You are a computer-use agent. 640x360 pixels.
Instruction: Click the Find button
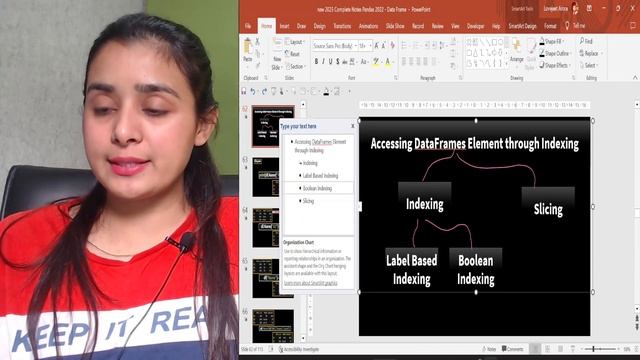[x=586, y=42]
